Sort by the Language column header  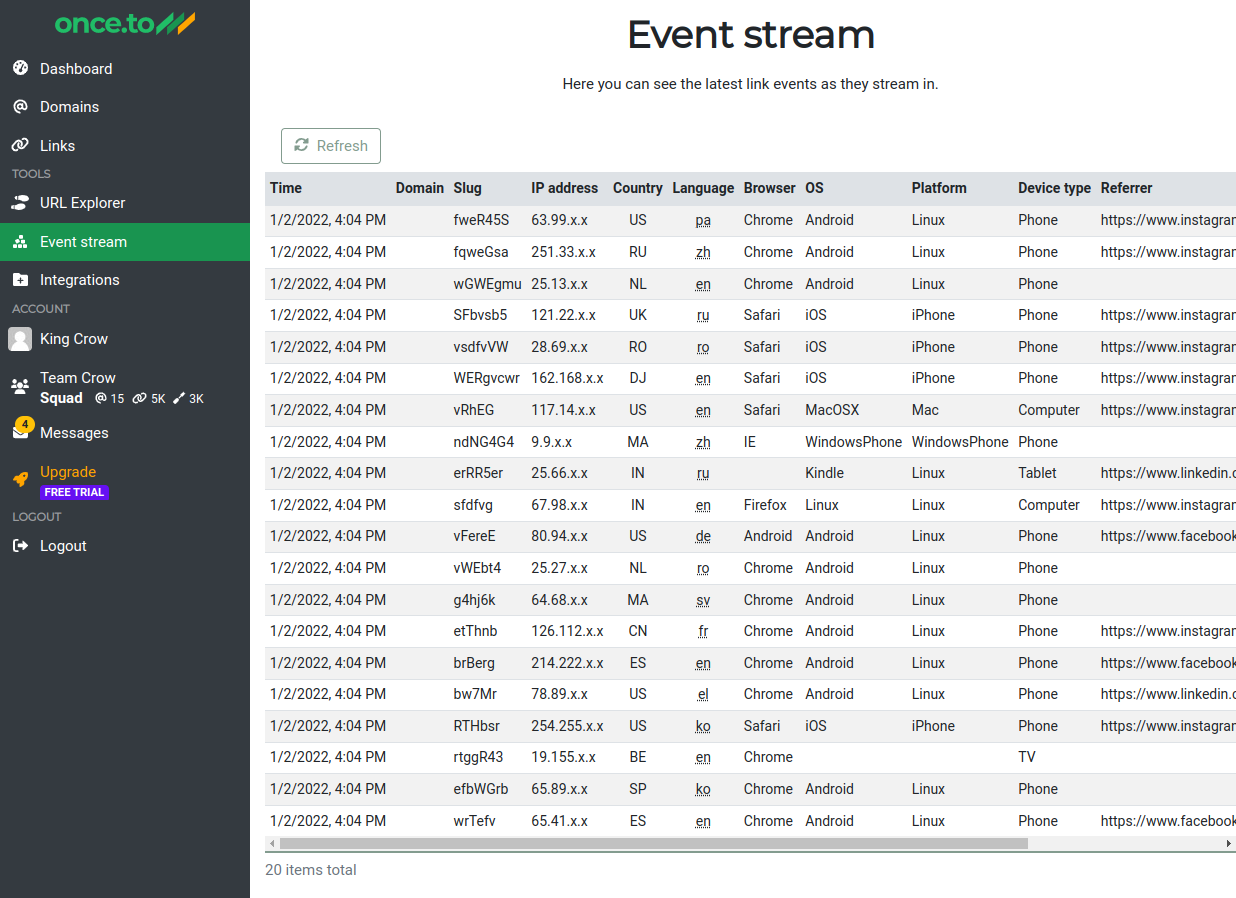(703, 188)
